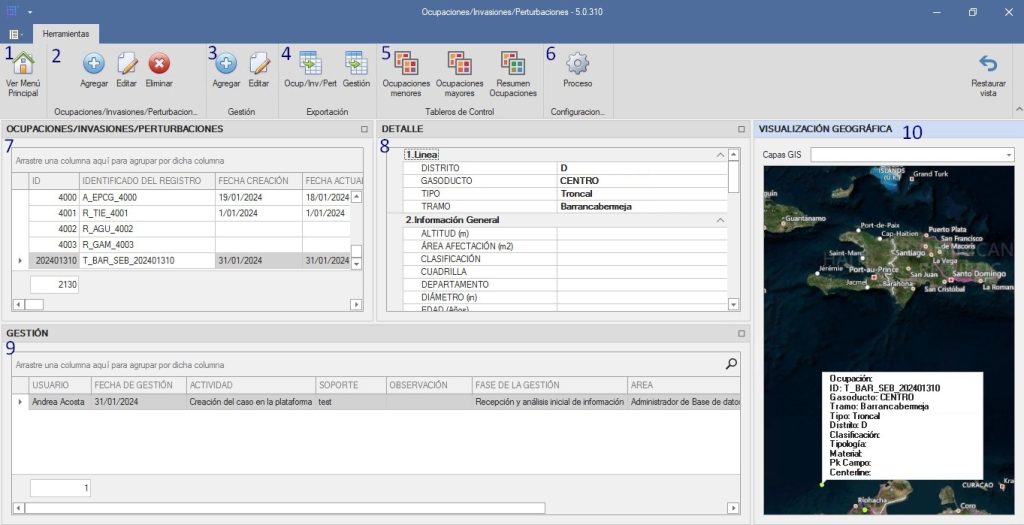The height and width of the screenshot is (525, 1024).
Task: Open Ocupaciones menores dashboard
Action: (406, 65)
